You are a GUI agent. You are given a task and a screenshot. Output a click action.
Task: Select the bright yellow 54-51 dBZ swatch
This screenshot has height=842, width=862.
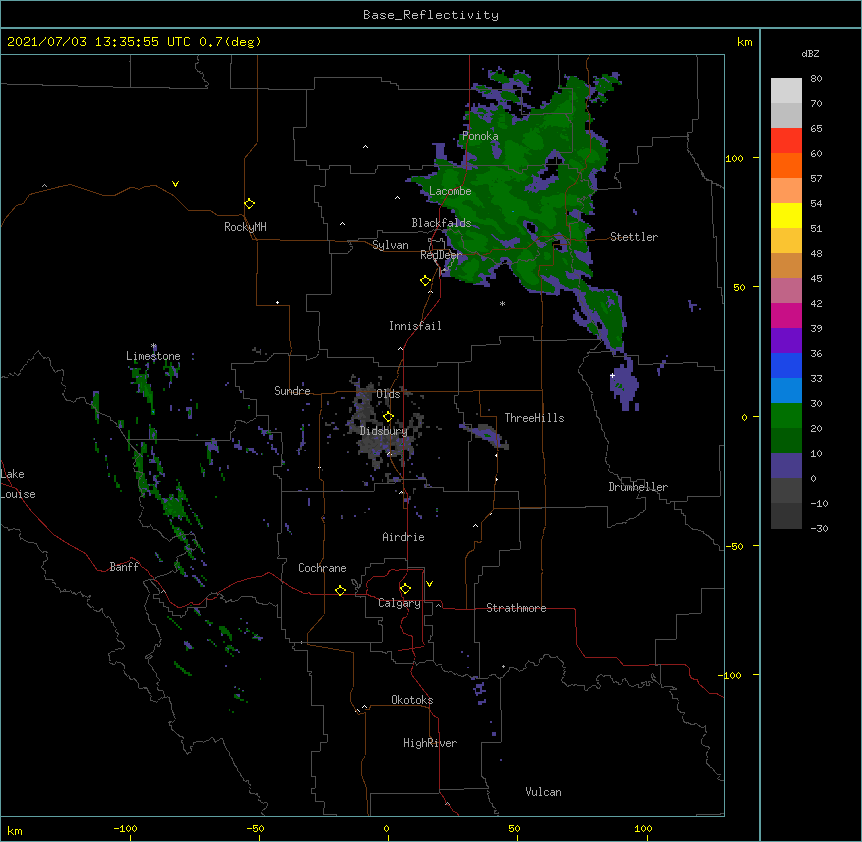tap(786, 215)
